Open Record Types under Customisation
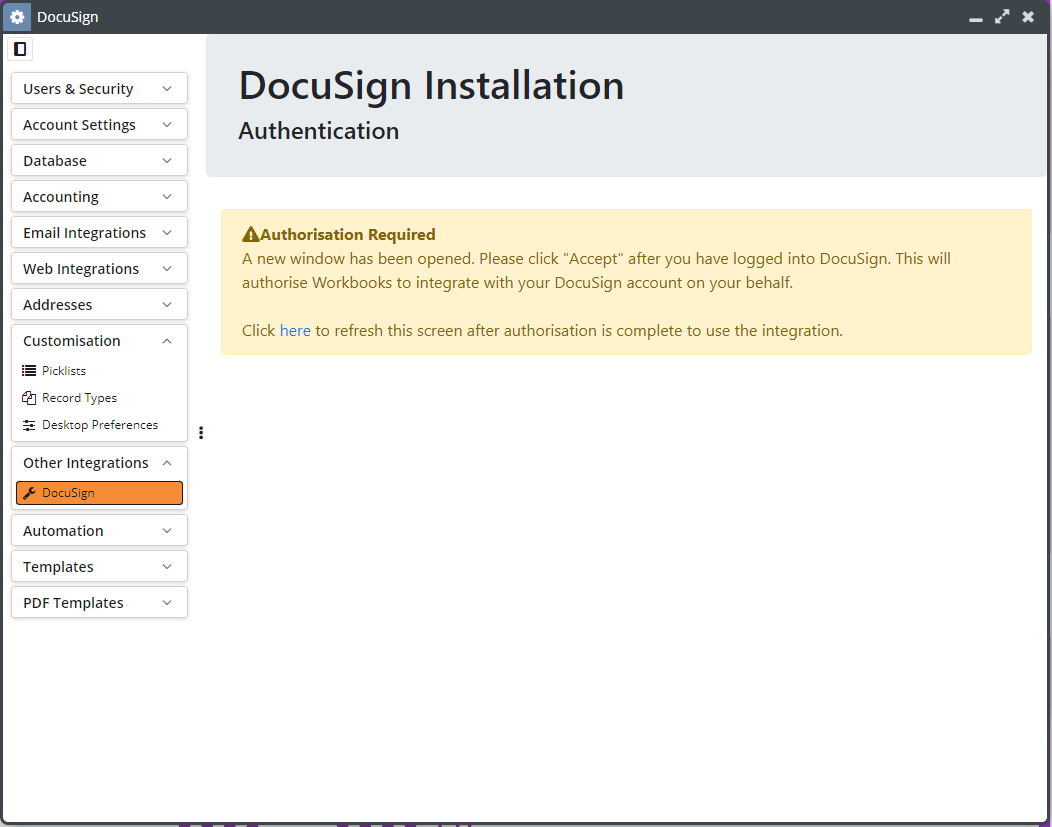Image resolution: width=1052 pixels, height=827 pixels. (x=99, y=398)
